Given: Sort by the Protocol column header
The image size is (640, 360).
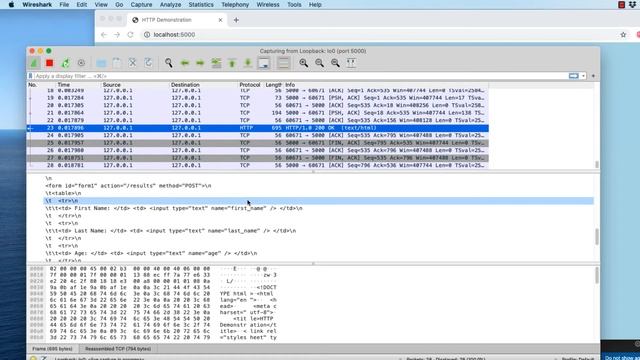Looking at the screenshot, I should (250, 85).
